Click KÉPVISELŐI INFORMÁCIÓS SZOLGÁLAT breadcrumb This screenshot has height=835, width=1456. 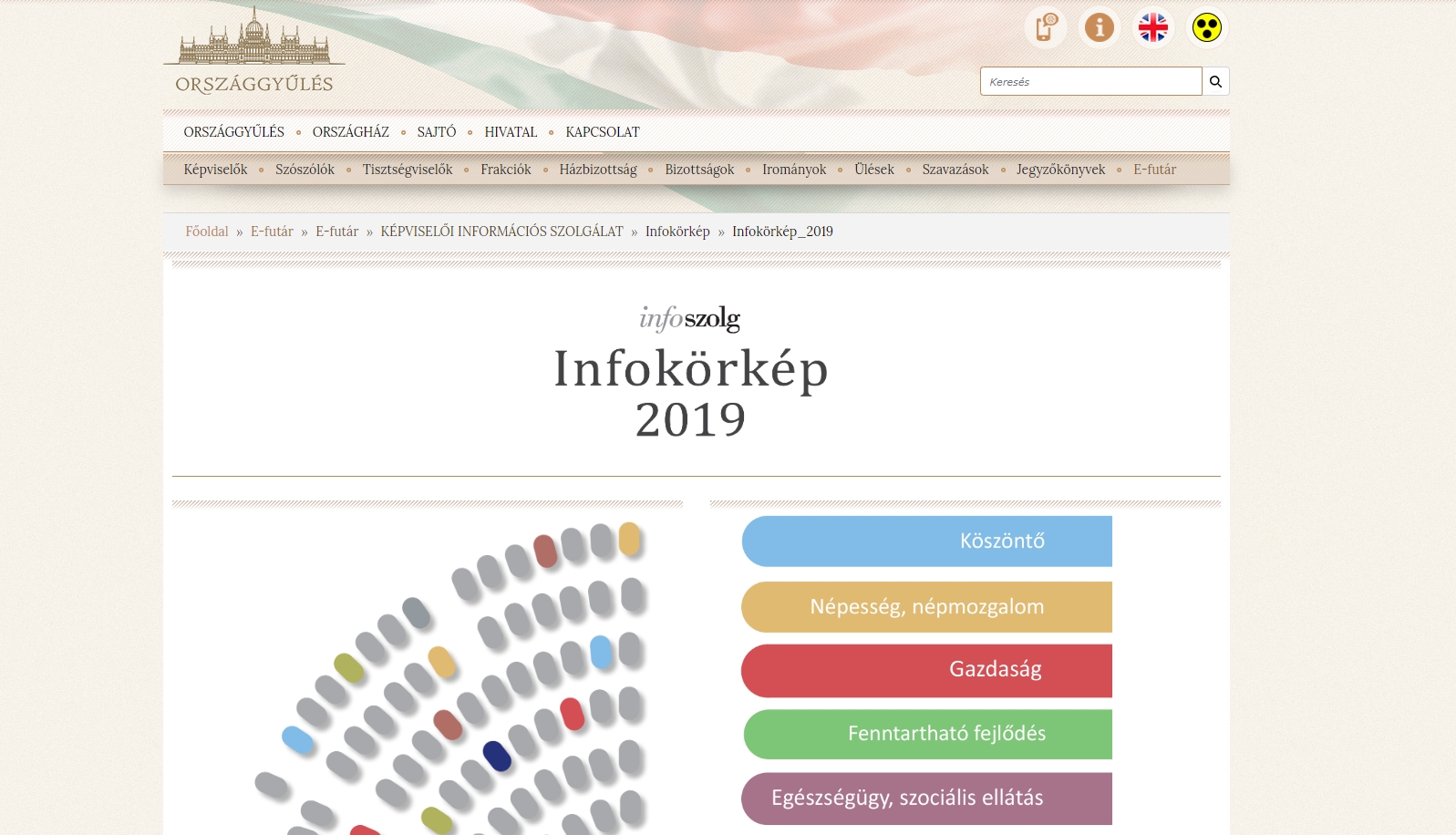(501, 232)
